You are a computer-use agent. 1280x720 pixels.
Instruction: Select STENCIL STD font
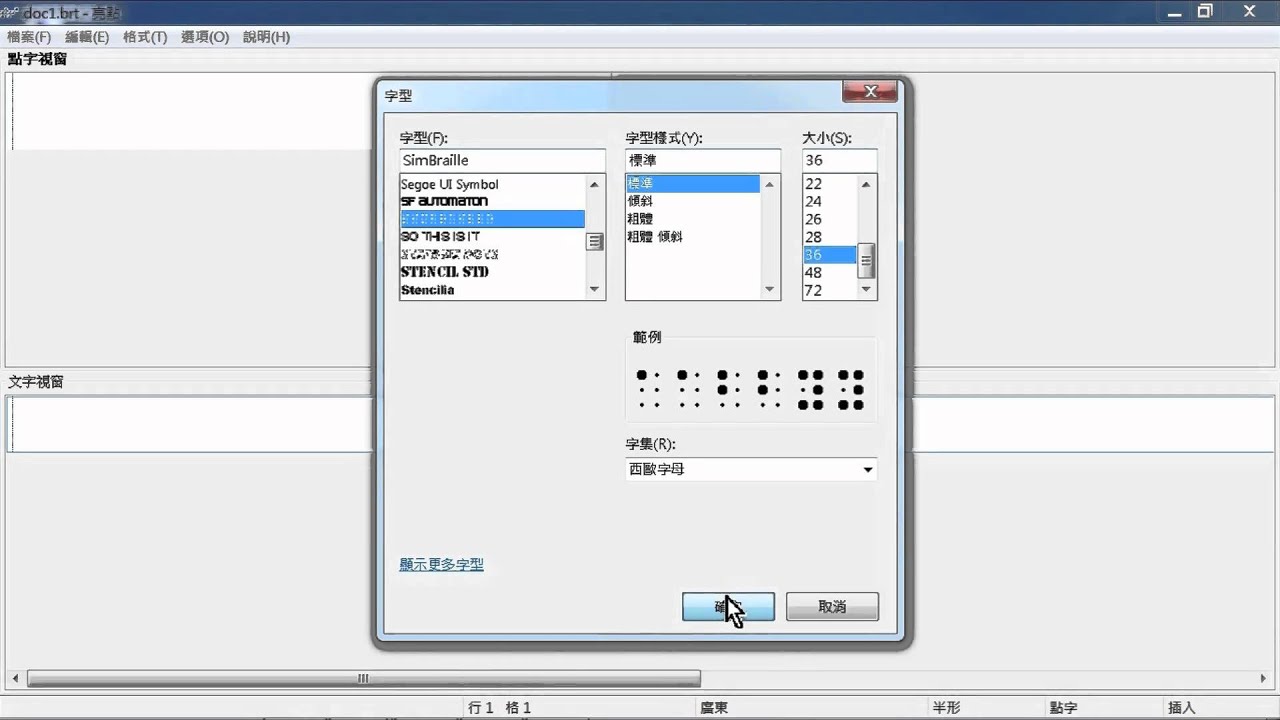tap(492, 272)
